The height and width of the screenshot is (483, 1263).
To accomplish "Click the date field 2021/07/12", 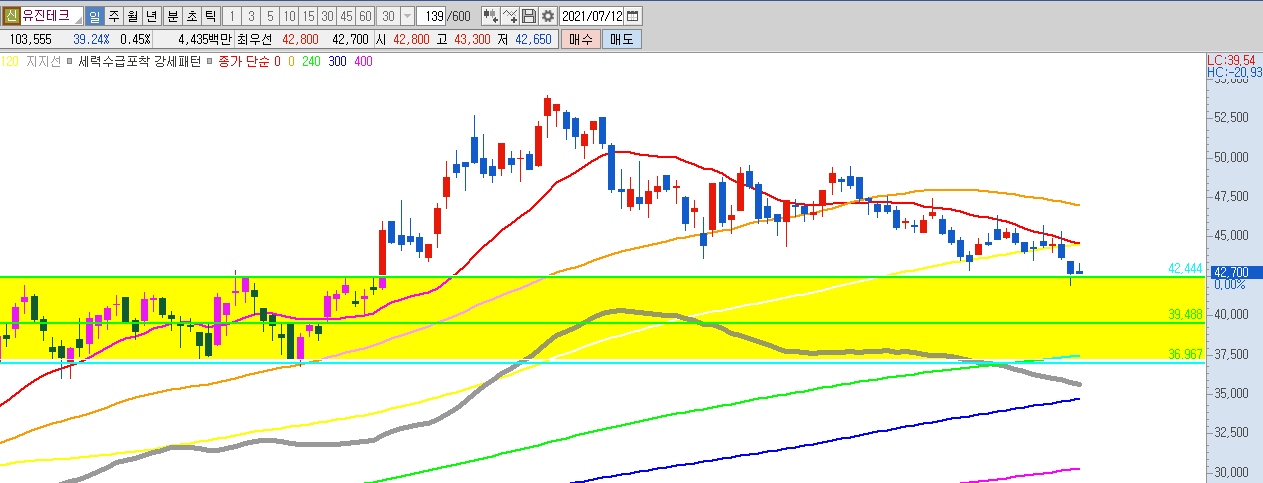I will [591, 16].
